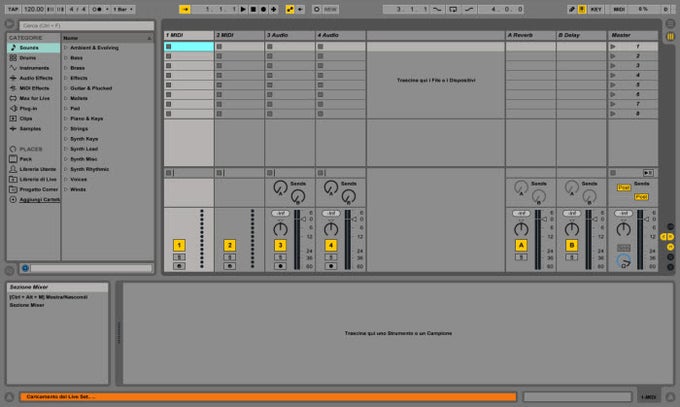Select Audio Effects category

pos(33,78)
